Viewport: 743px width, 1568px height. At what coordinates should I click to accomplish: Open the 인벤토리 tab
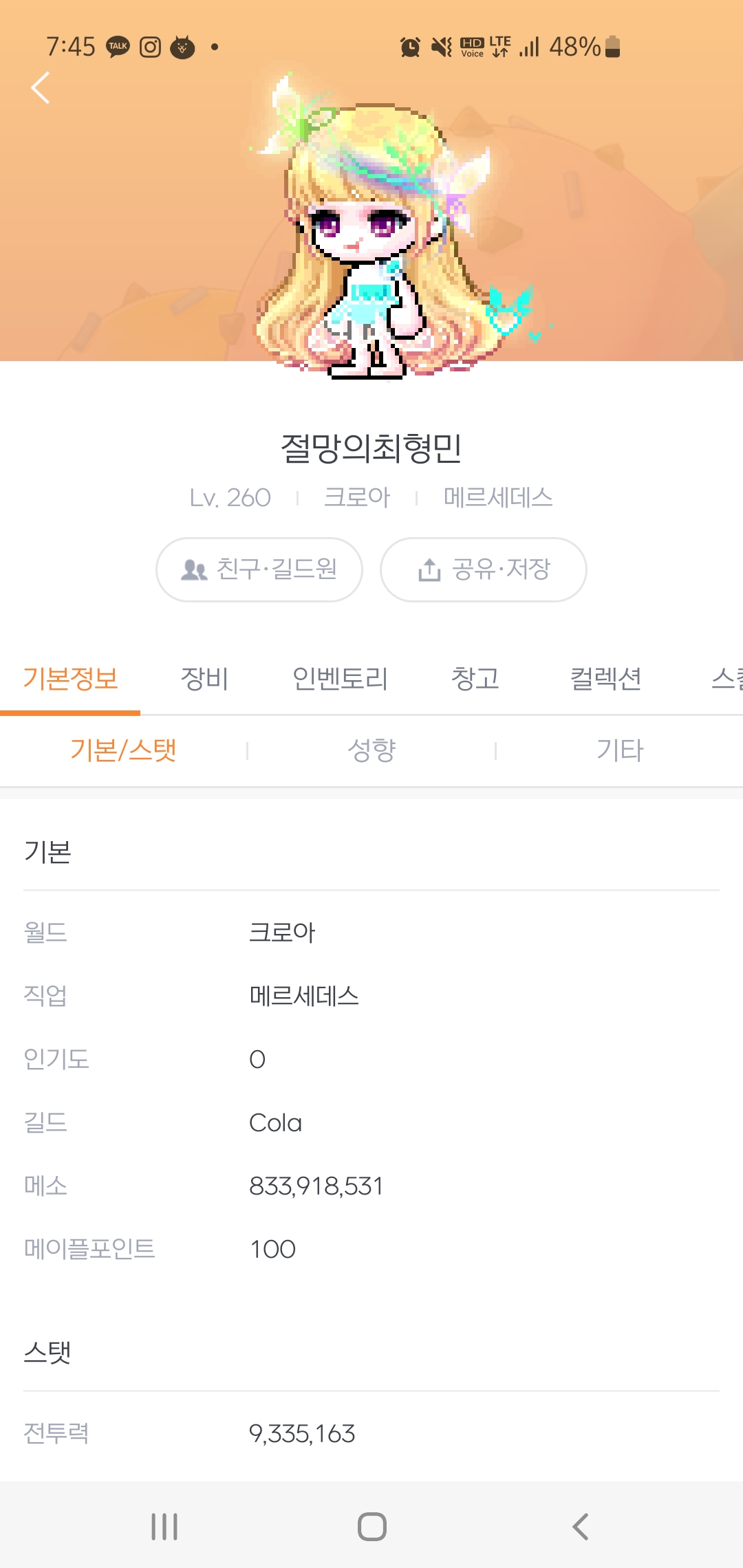tap(340, 679)
